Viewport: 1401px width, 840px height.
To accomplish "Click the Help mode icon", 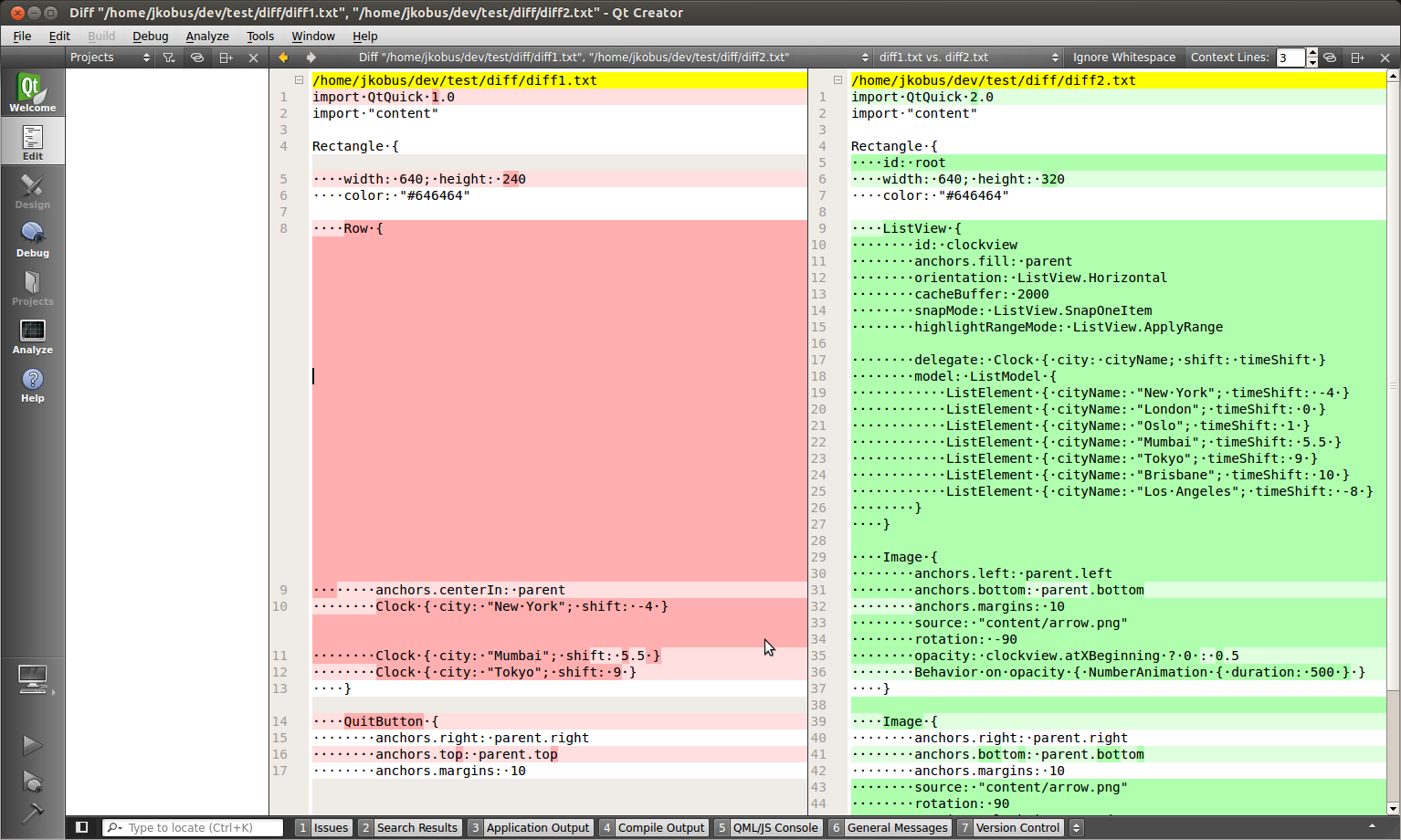I will [33, 384].
